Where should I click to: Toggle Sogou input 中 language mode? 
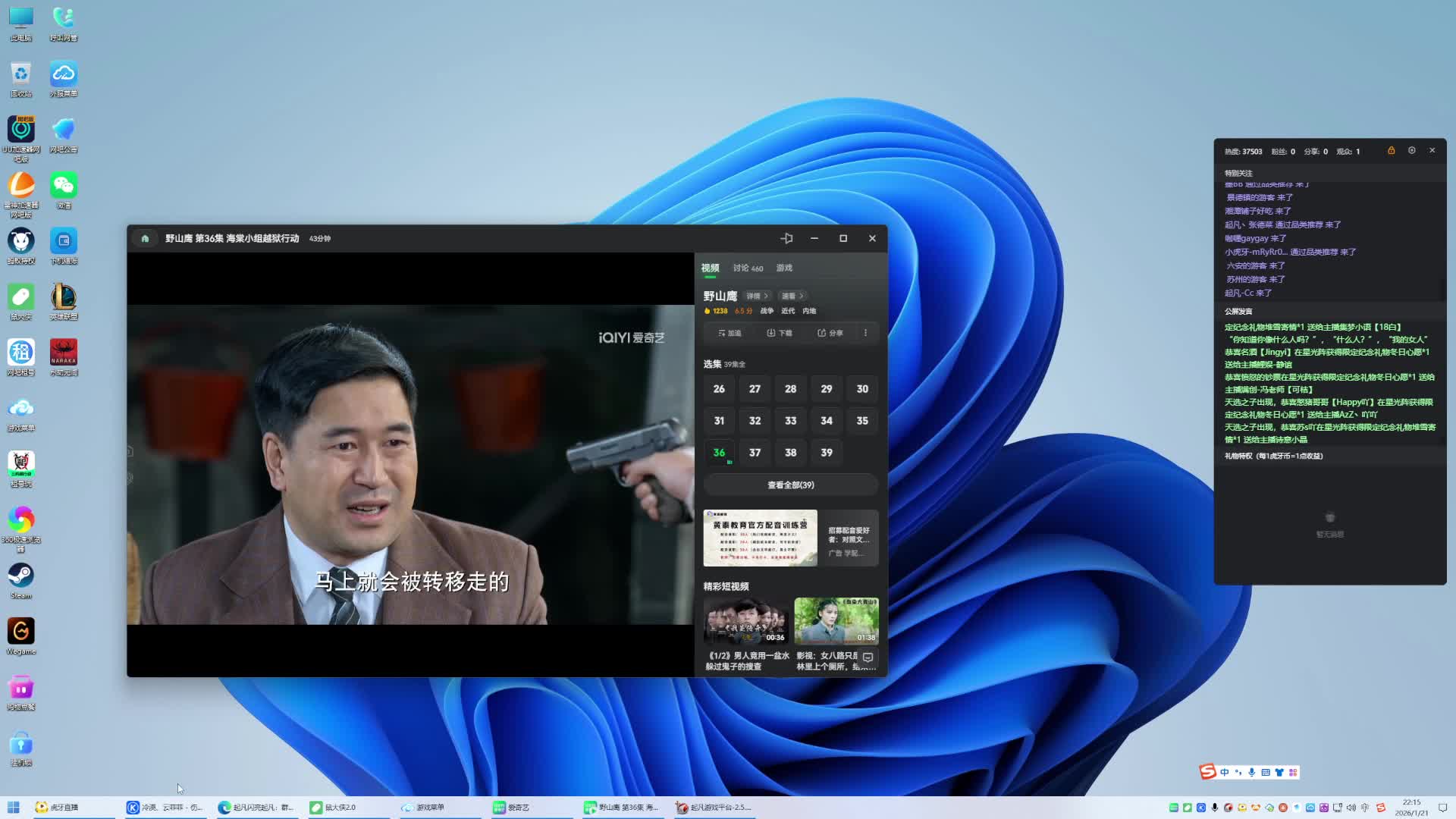(x=1225, y=772)
